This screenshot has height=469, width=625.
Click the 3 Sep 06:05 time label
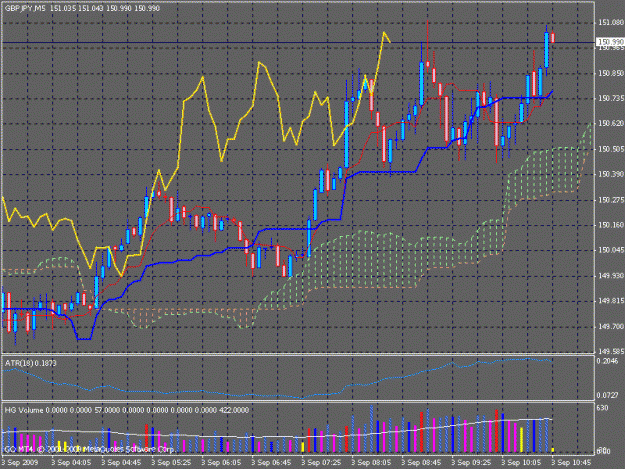(x=221, y=463)
